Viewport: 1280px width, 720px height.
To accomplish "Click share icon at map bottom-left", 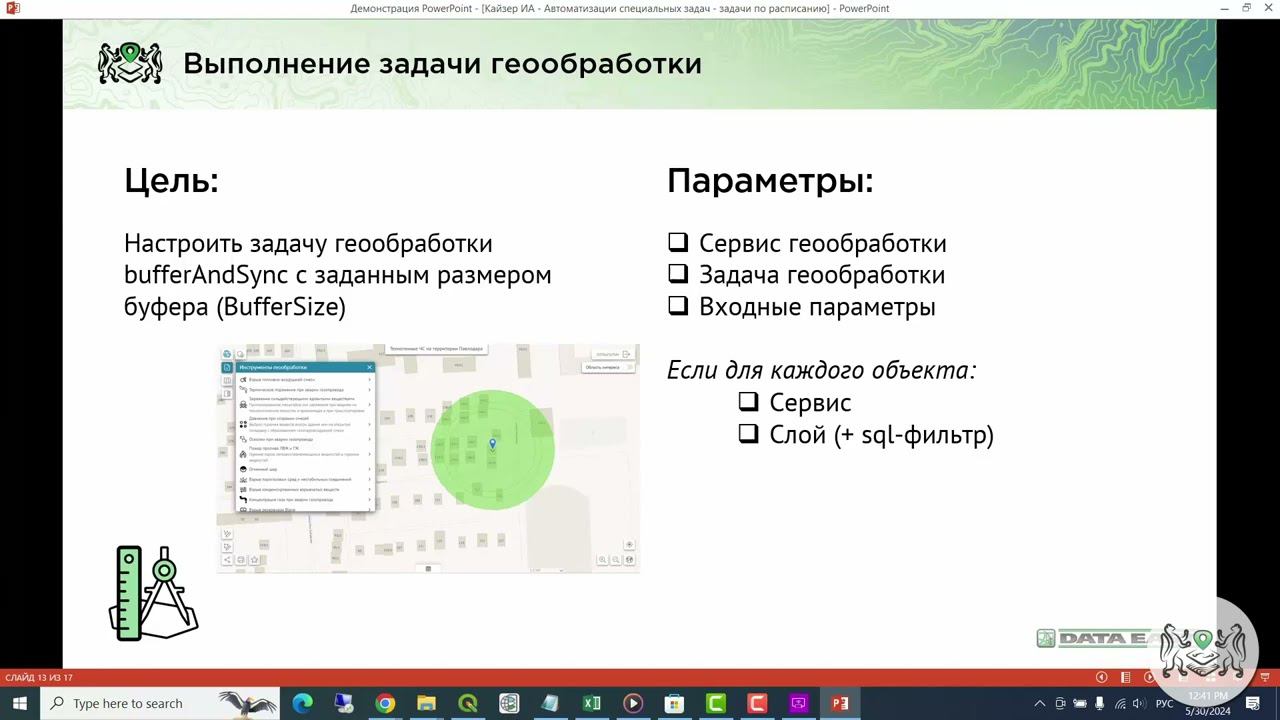I will coord(227,560).
